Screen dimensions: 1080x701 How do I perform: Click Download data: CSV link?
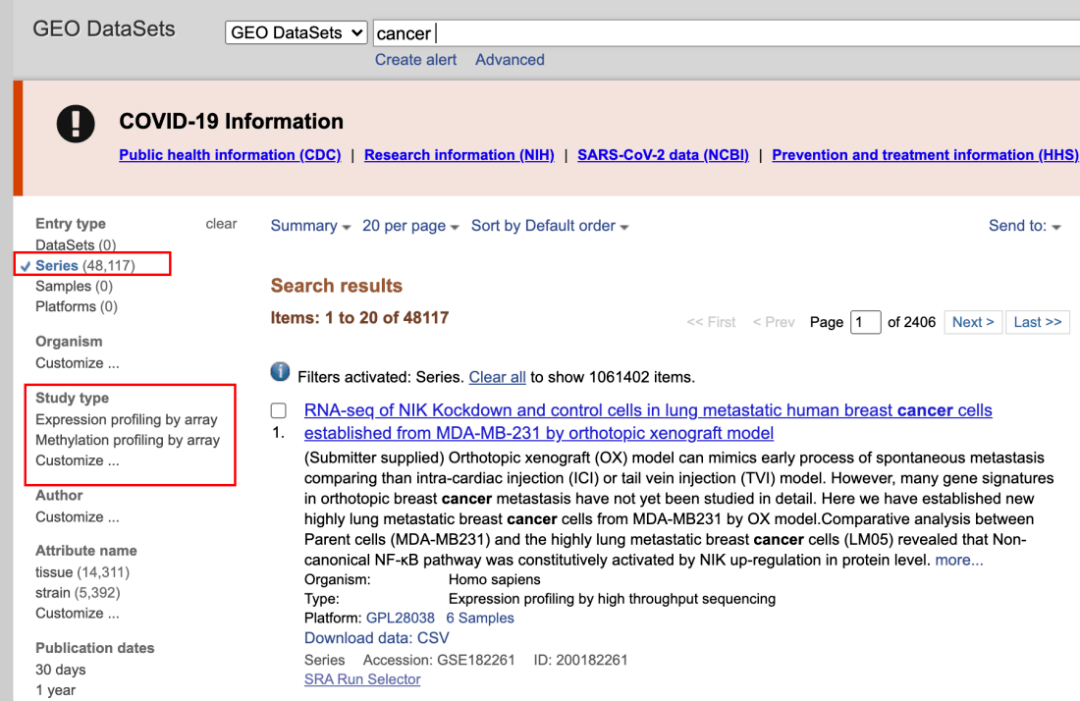pyautogui.click(x=377, y=638)
